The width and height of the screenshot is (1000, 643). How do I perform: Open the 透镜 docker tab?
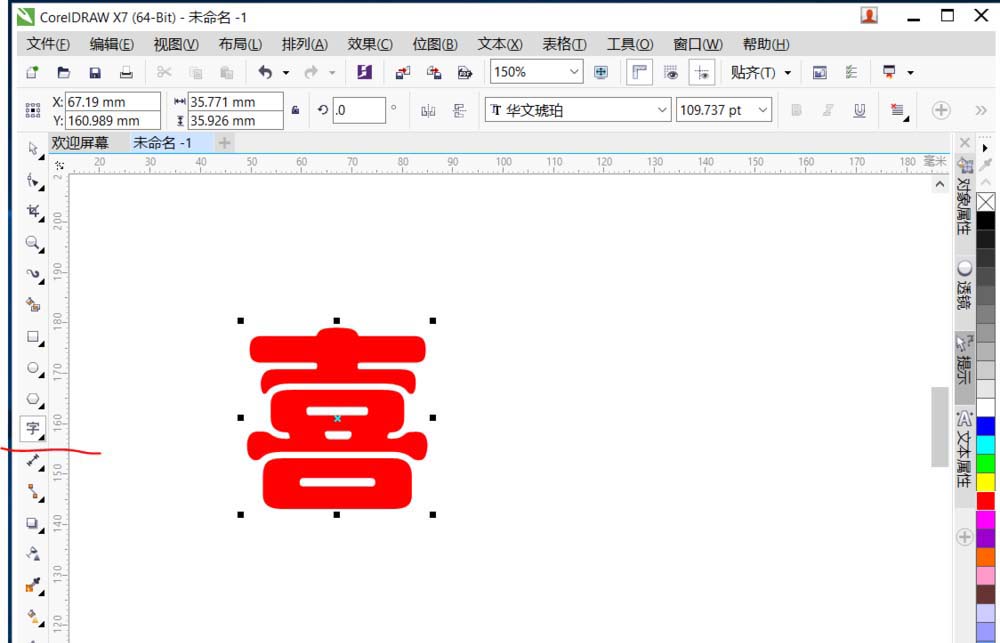964,284
